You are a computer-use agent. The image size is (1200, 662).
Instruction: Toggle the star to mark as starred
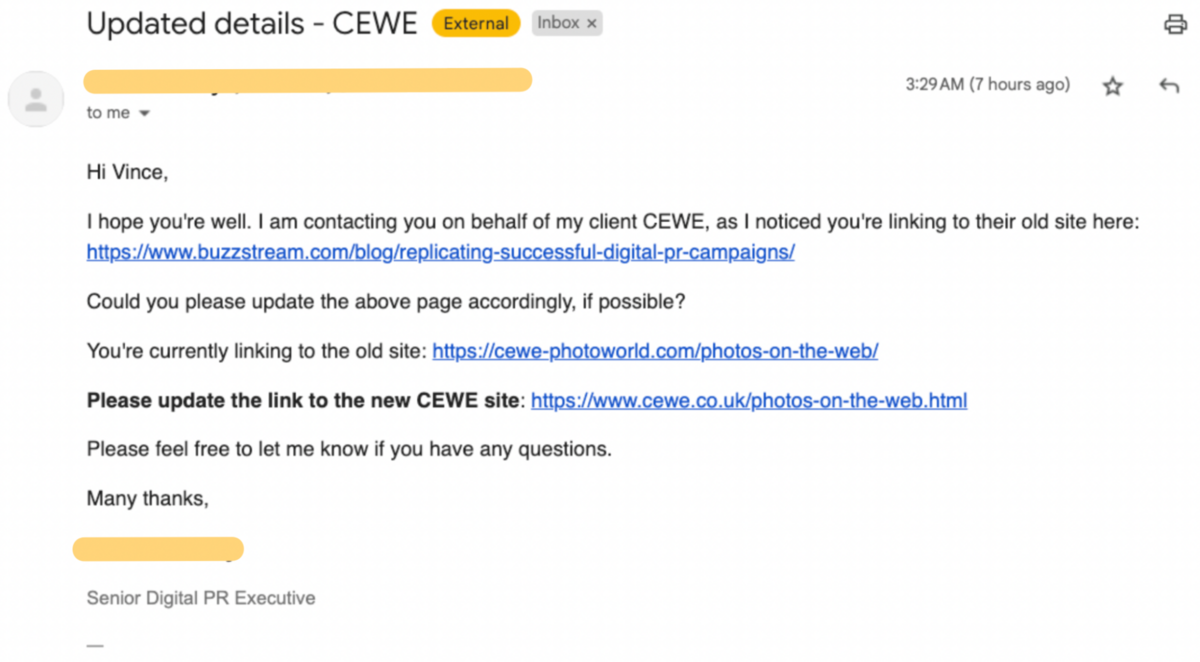click(1112, 86)
